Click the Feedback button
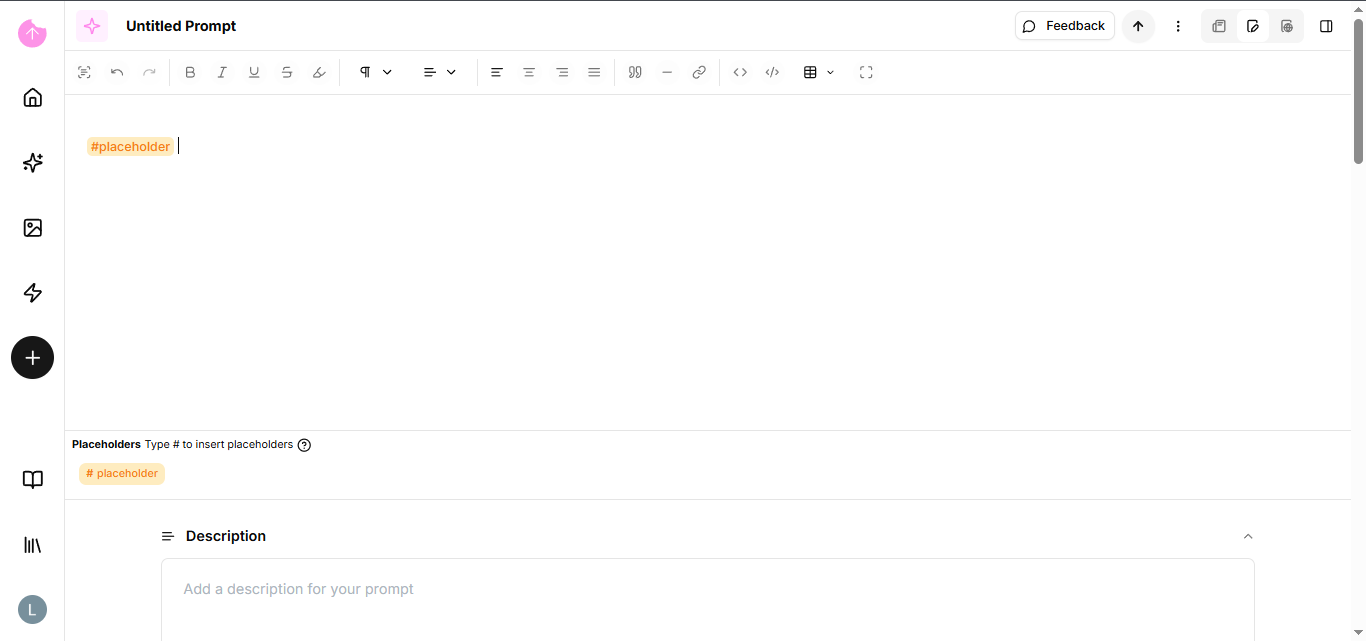The height and width of the screenshot is (641, 1366). point(1065,26)
